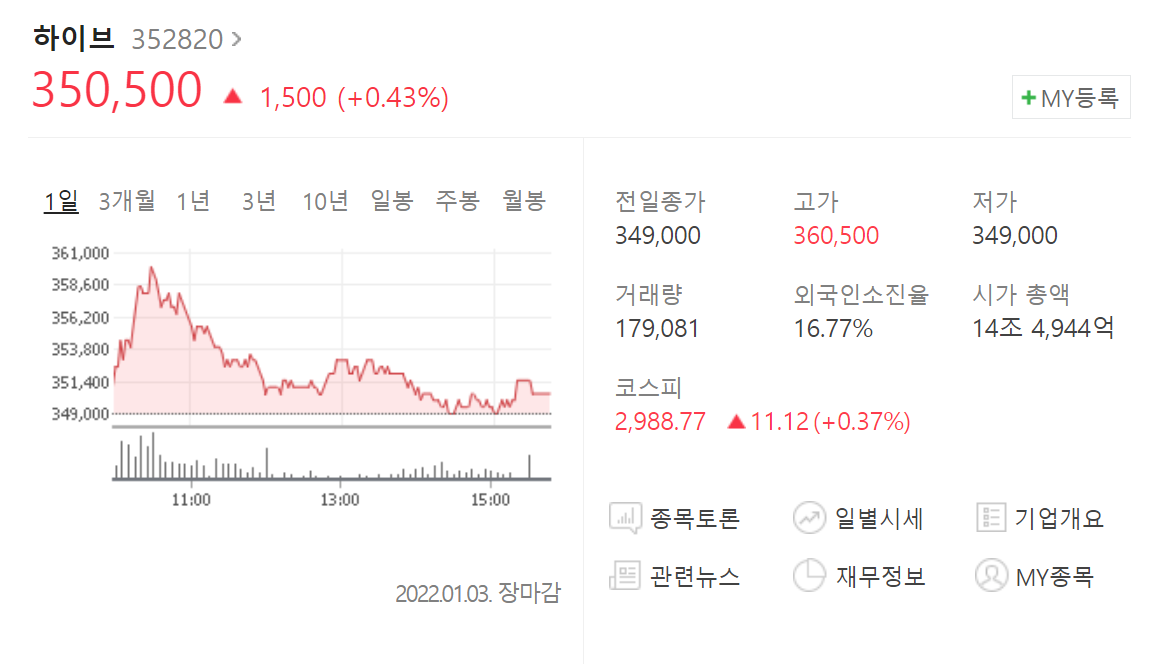Click the MY등록 registration button

click(1071, 96)
